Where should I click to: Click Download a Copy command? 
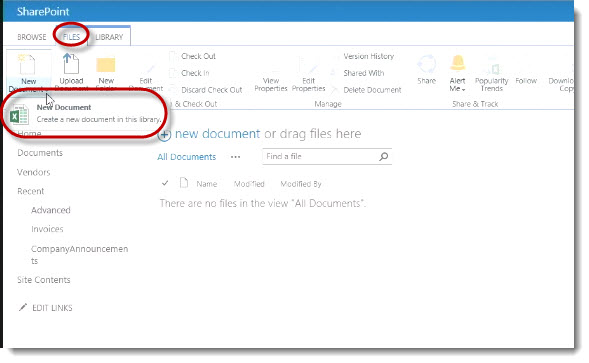561,84
